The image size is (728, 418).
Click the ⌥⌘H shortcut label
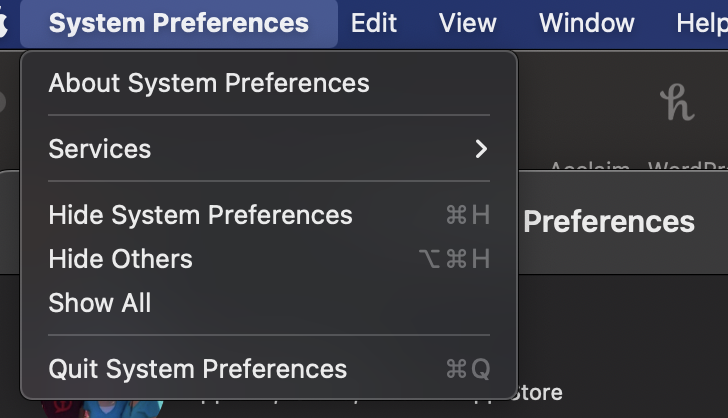click(x=454, y=259)
